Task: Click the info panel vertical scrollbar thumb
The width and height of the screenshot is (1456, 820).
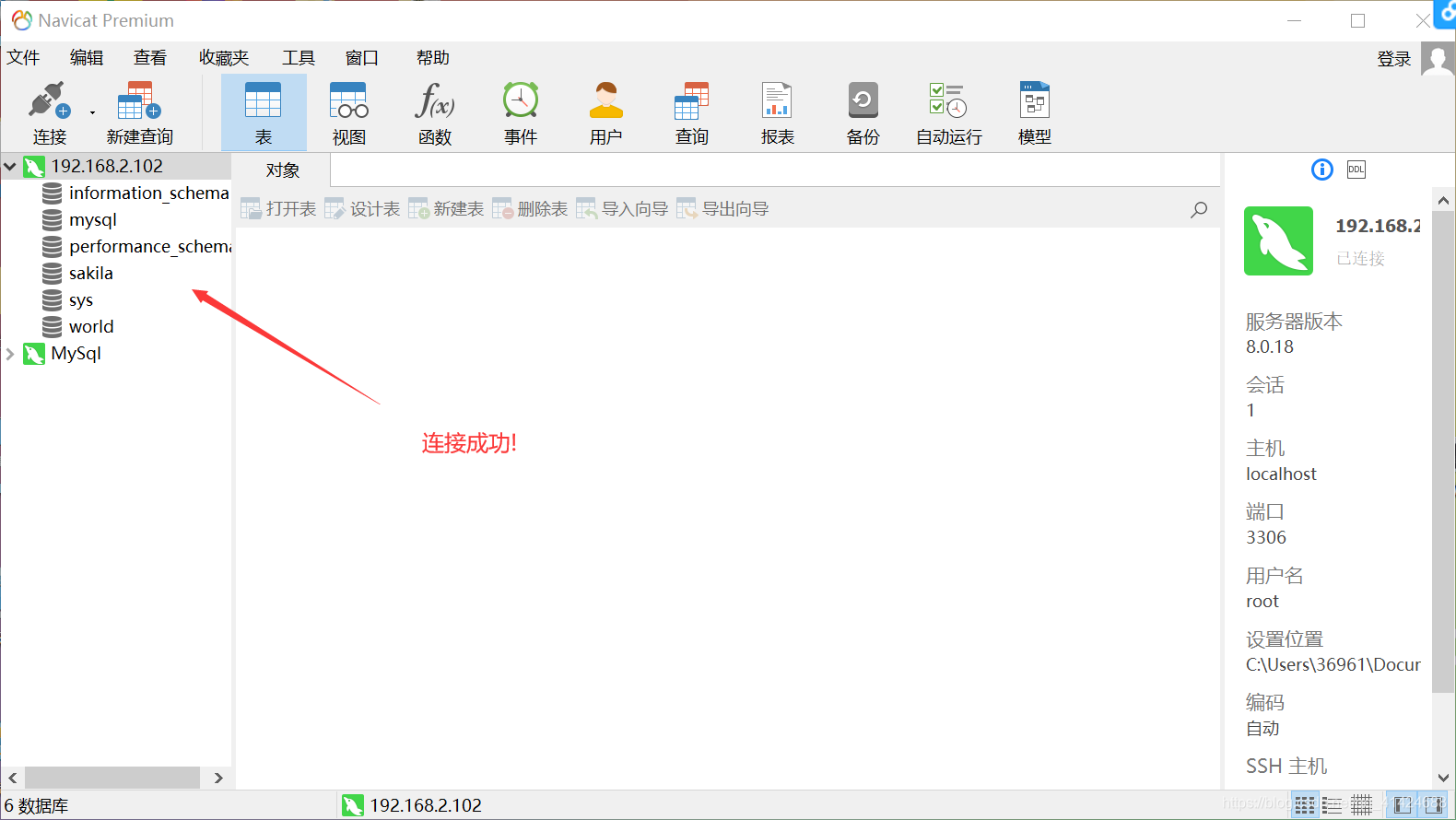Action: click(1443, 451)
